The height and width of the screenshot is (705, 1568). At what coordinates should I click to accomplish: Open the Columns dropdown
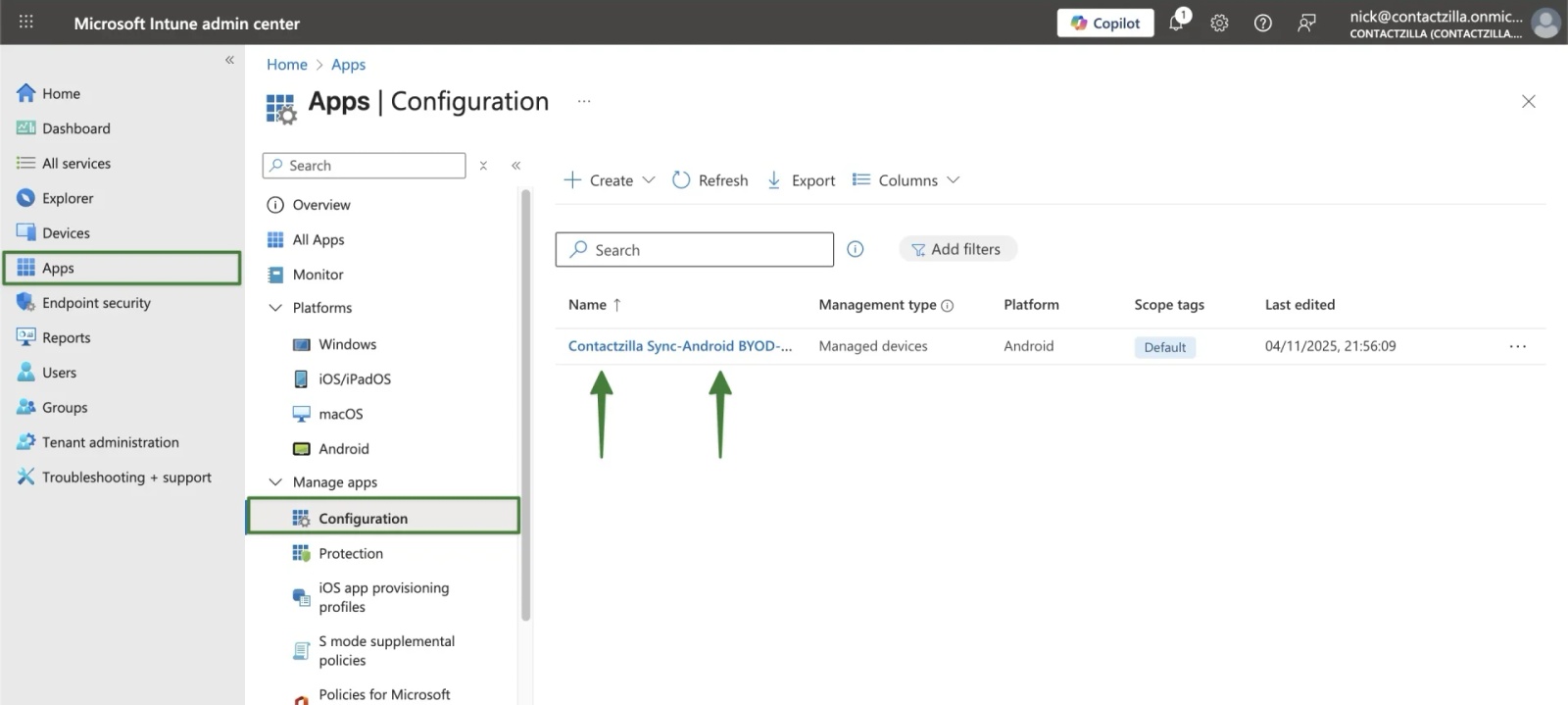[906, 180]
